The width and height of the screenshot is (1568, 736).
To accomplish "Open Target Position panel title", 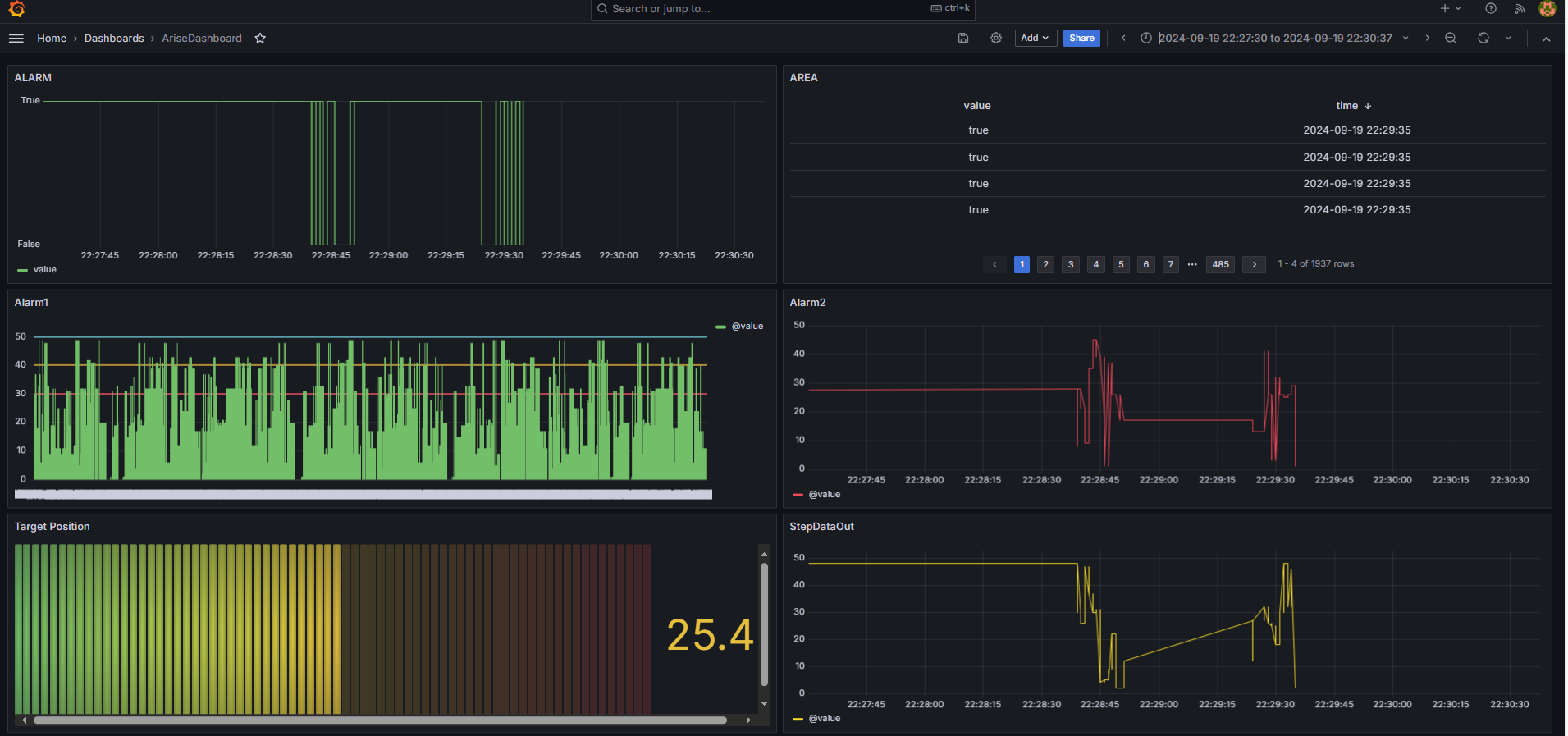I will [52, 527].
